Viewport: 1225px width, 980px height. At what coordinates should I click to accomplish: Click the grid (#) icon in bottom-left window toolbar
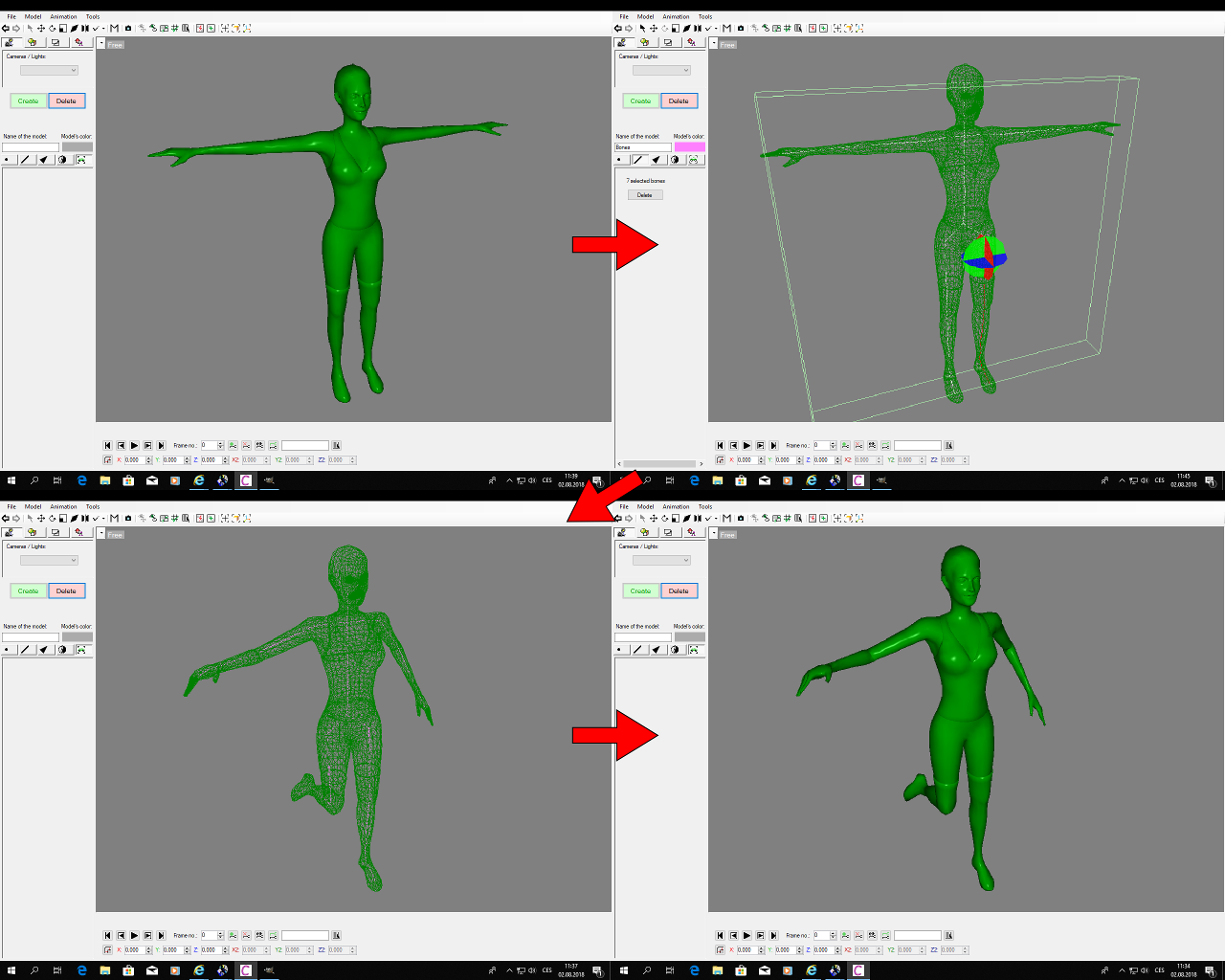coord(175,518)
